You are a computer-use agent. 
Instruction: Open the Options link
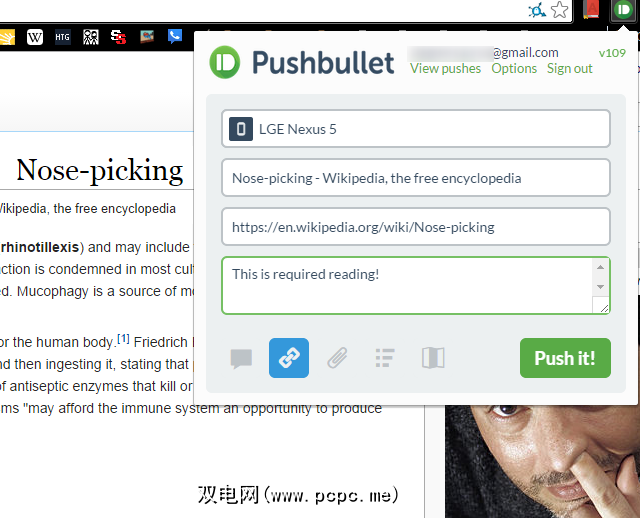pyautogui.click(x=514, y=69)
